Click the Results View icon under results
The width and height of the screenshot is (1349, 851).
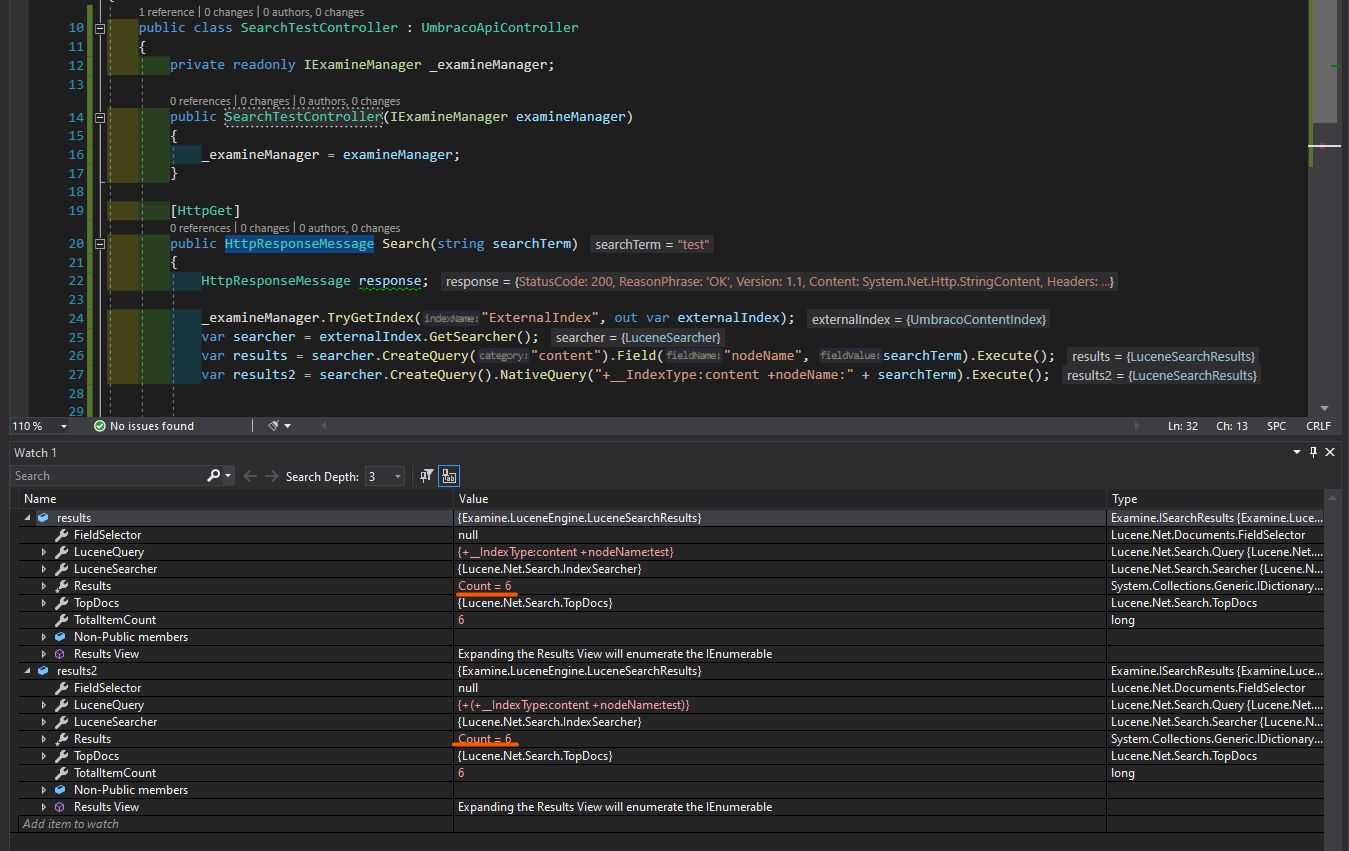pyautogui.click(x=60, y=654)
